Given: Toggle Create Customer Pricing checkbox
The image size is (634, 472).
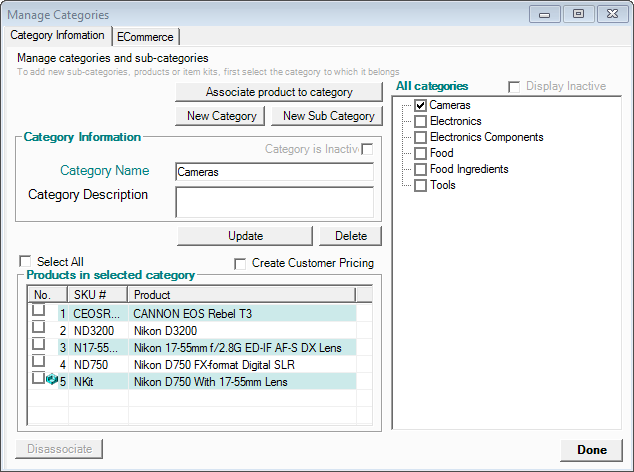Looking at the screenshot, I should pos(240,264).
